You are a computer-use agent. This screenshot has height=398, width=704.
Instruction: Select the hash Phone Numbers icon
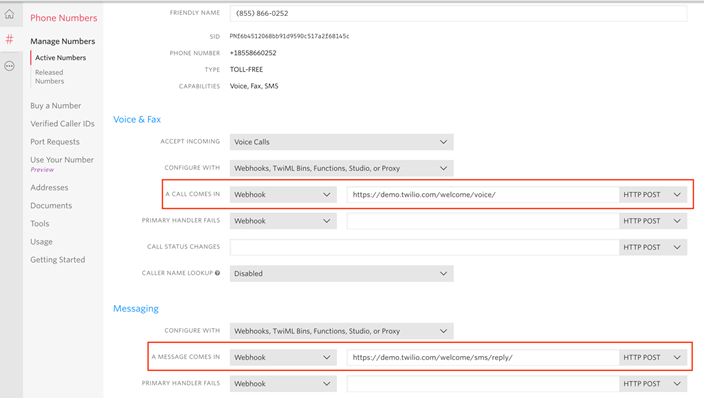(x=9, y=40)
